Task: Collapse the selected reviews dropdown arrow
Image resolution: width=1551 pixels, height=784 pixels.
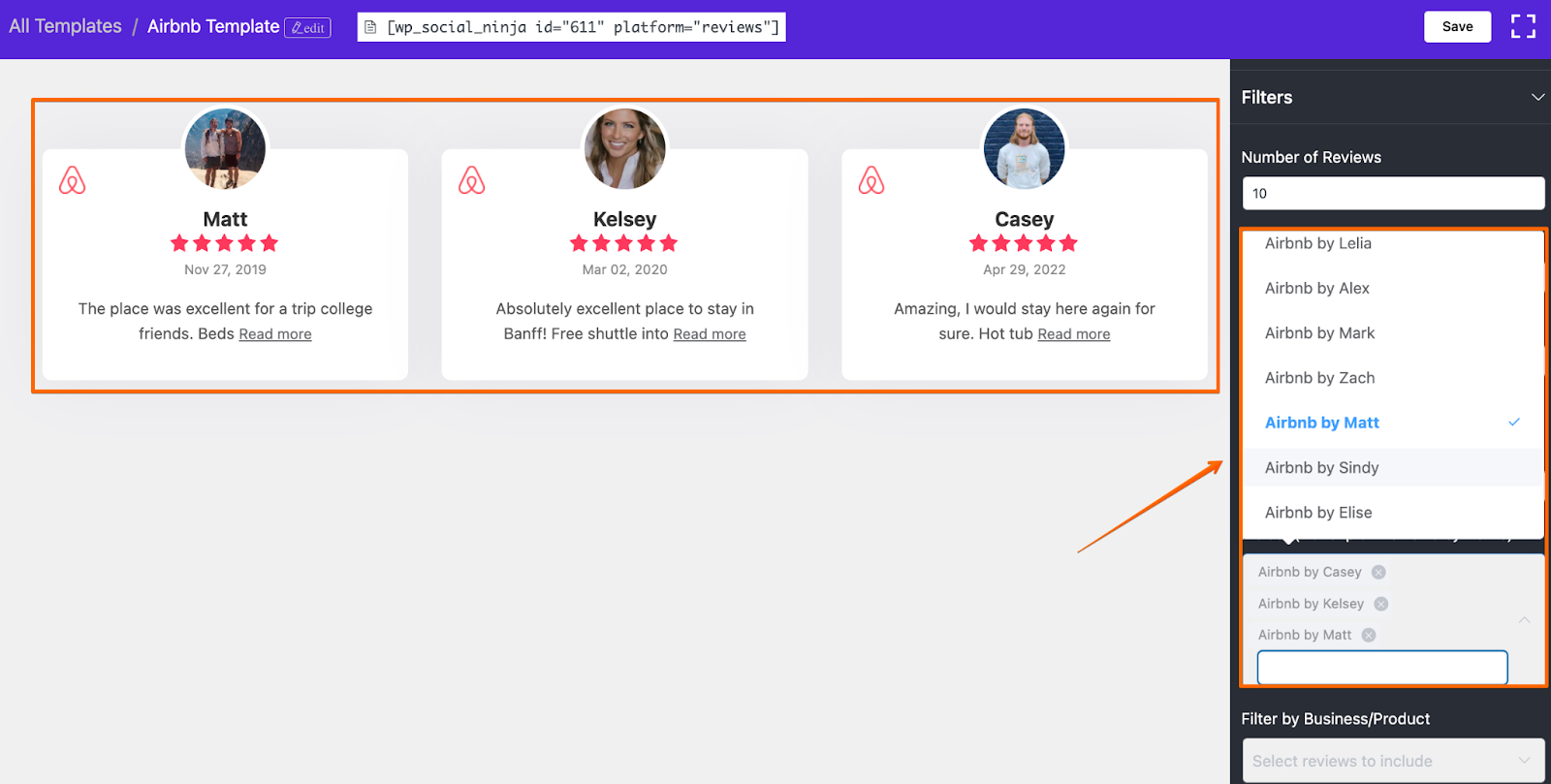Action: click(x=1524, y=620)
